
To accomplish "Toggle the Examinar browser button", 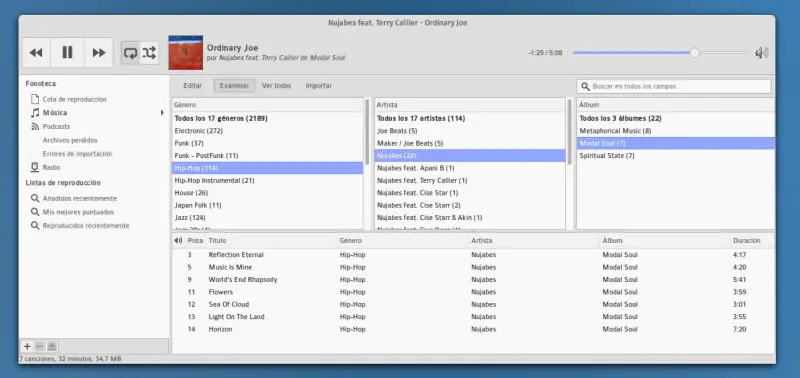I will point(234,86).
